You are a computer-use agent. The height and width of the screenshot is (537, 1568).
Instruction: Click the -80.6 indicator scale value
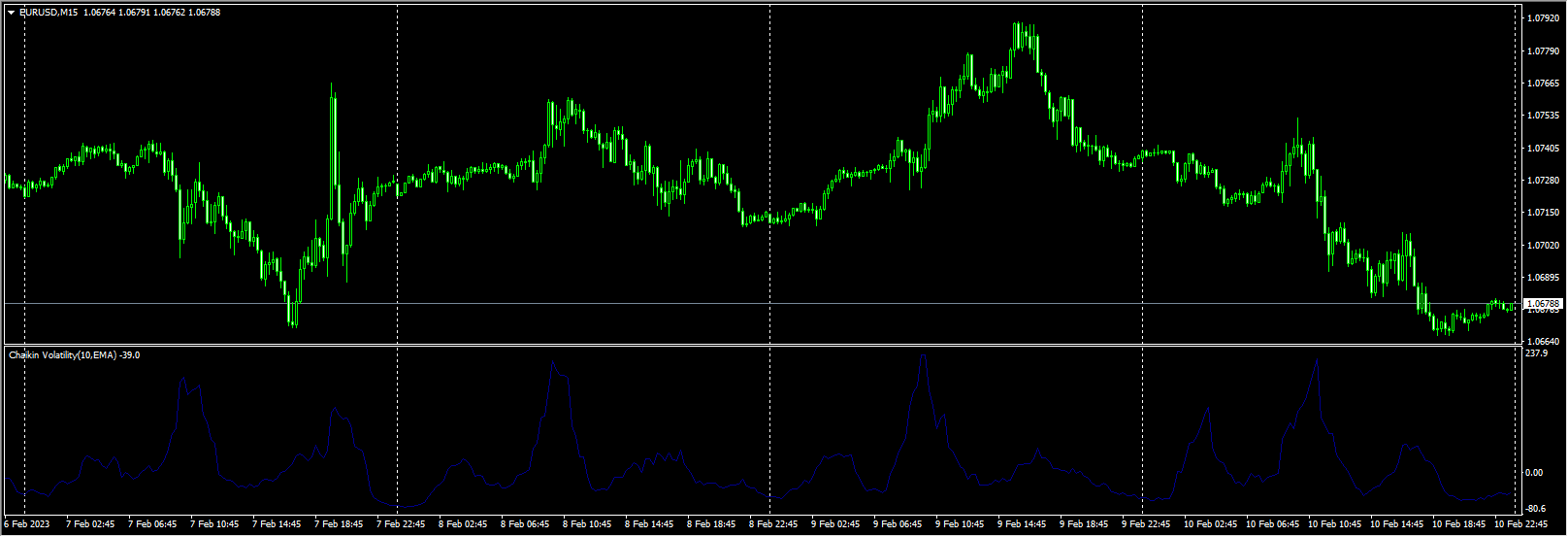tap(1536, 508)
